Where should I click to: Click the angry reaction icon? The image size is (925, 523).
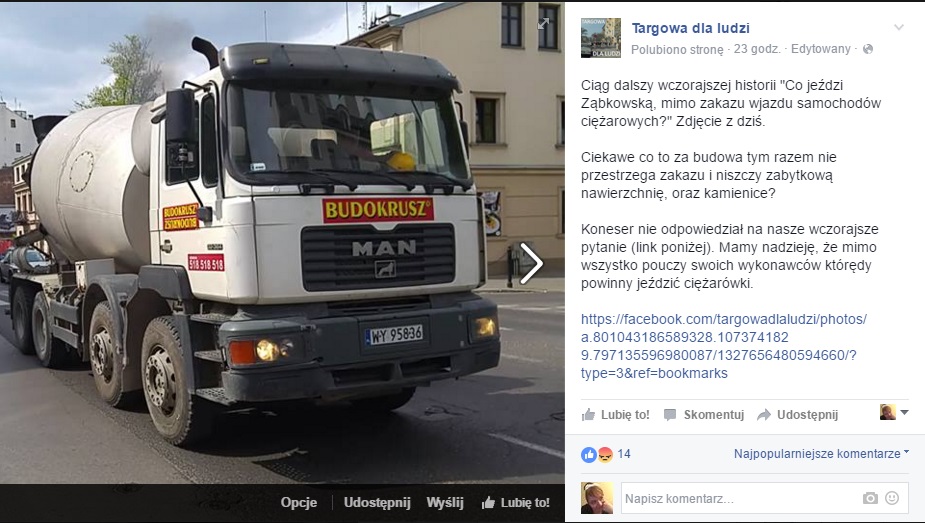pos(605,454)
